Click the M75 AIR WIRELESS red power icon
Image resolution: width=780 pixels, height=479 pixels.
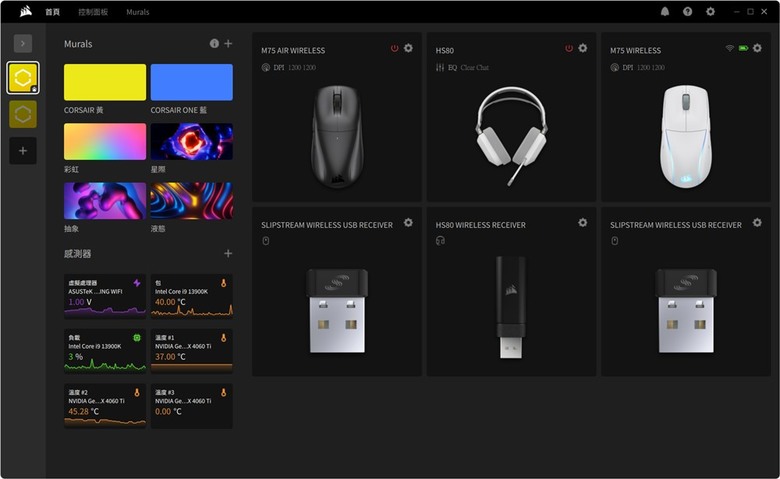click(394, 48)
